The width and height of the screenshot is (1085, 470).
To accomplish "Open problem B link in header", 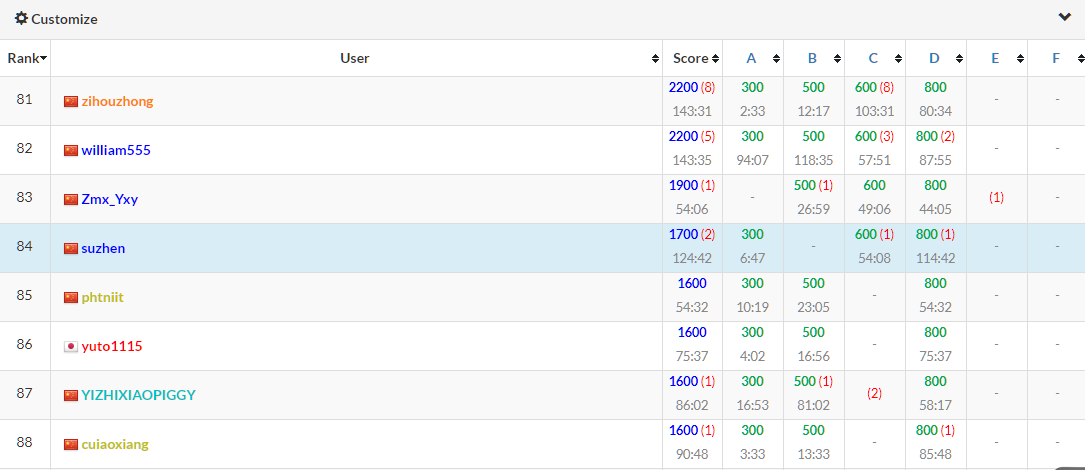I will (812, 58).
